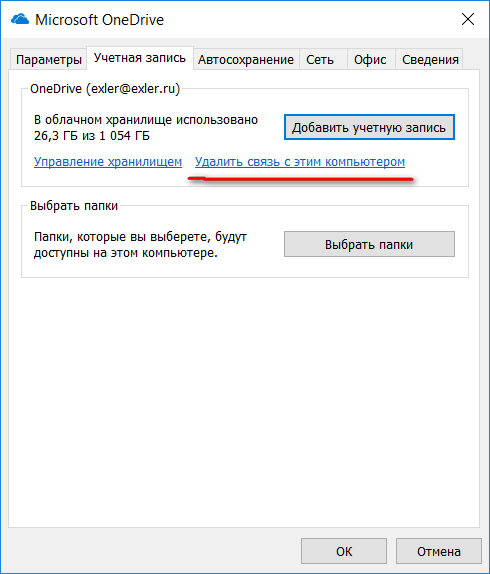Cancel the dialog with Отмена
The height and width of the screenshot is (574, 490).
coord(439,551)
